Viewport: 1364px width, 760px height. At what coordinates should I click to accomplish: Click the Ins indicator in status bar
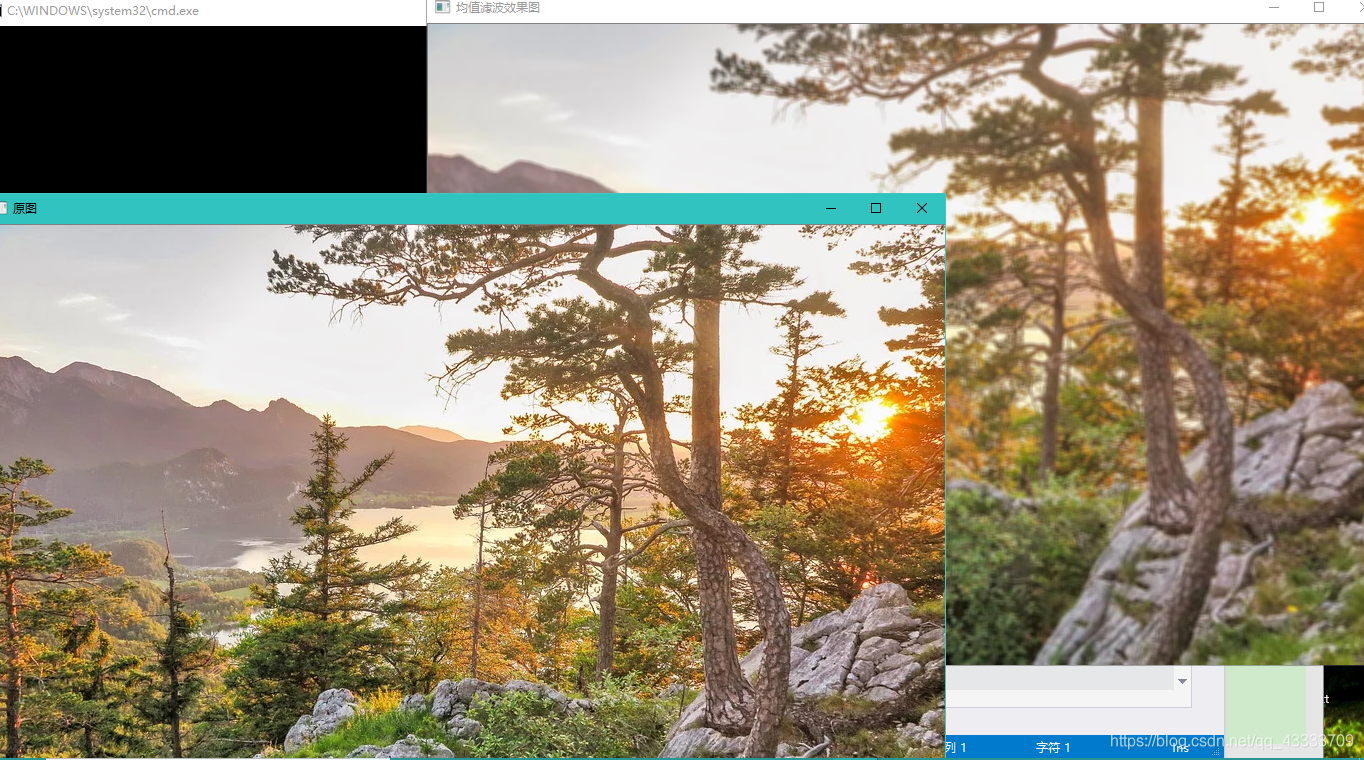click(x=1180, y=747)
